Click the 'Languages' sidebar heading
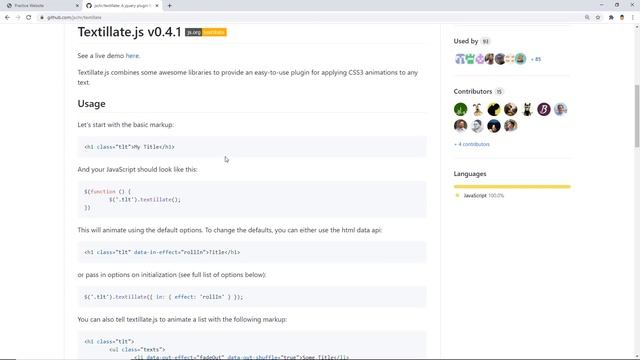This screenshot has height=360, width=640. pos(470,174)
